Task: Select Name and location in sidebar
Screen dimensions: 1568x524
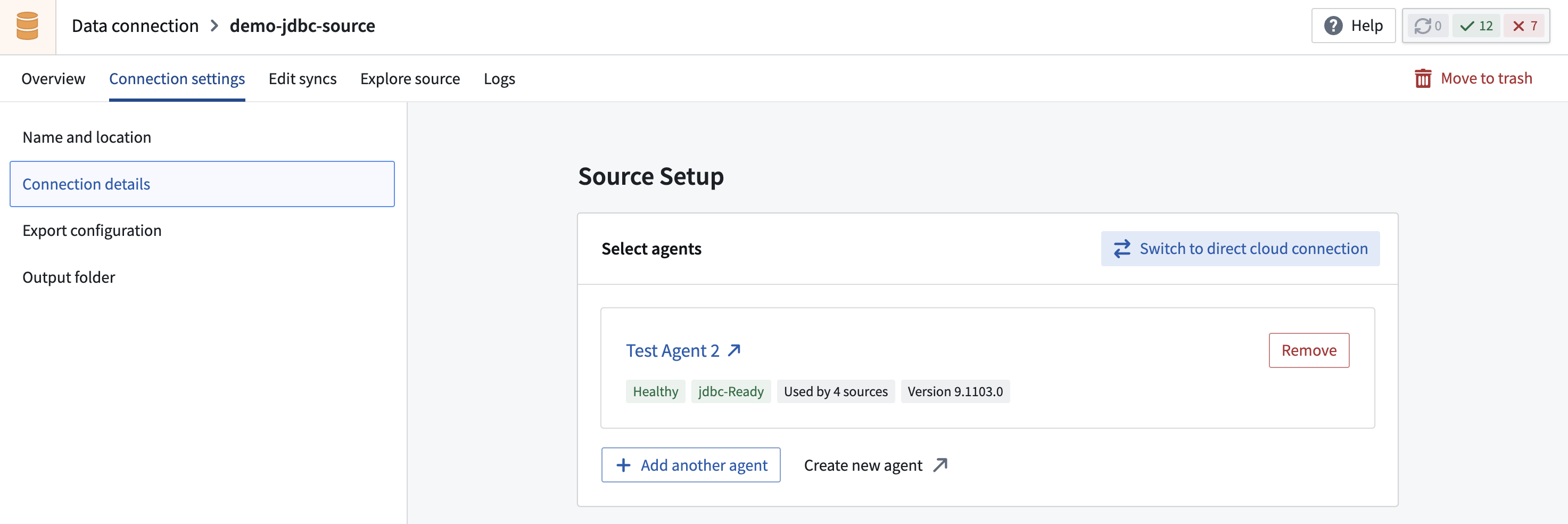Action: (x=86, y=137)
